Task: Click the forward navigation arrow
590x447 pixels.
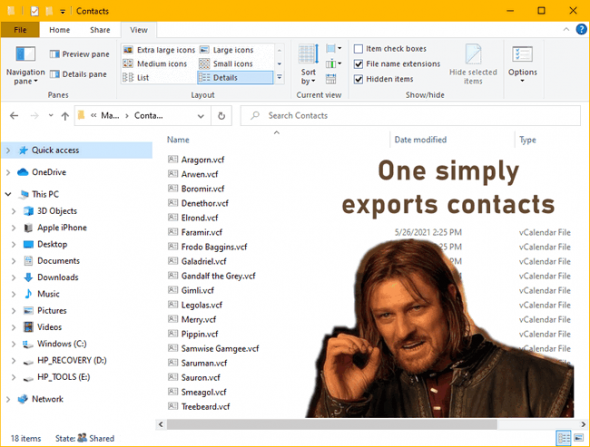Action: [x=35, y=116]
